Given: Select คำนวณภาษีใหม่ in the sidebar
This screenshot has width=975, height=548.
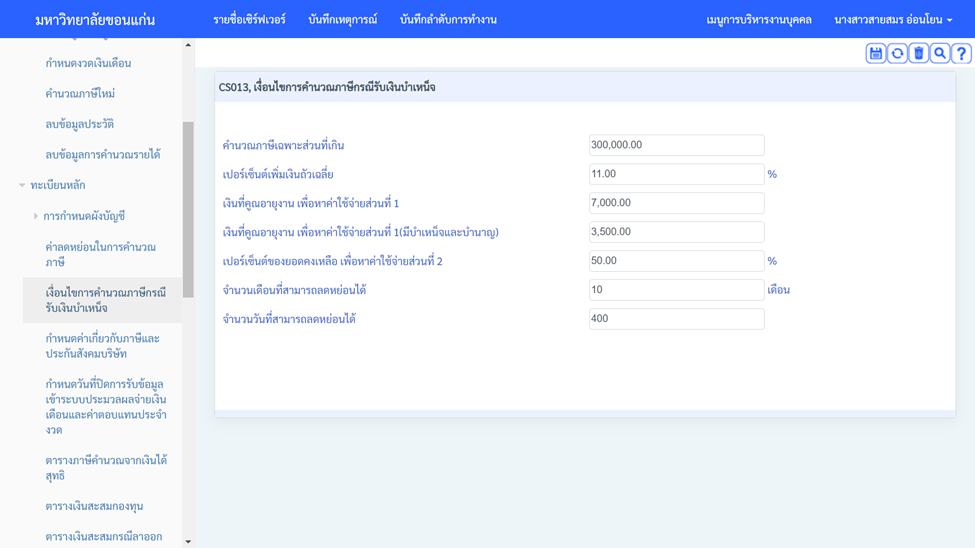Looking at the screenshot, I should 80,94.
